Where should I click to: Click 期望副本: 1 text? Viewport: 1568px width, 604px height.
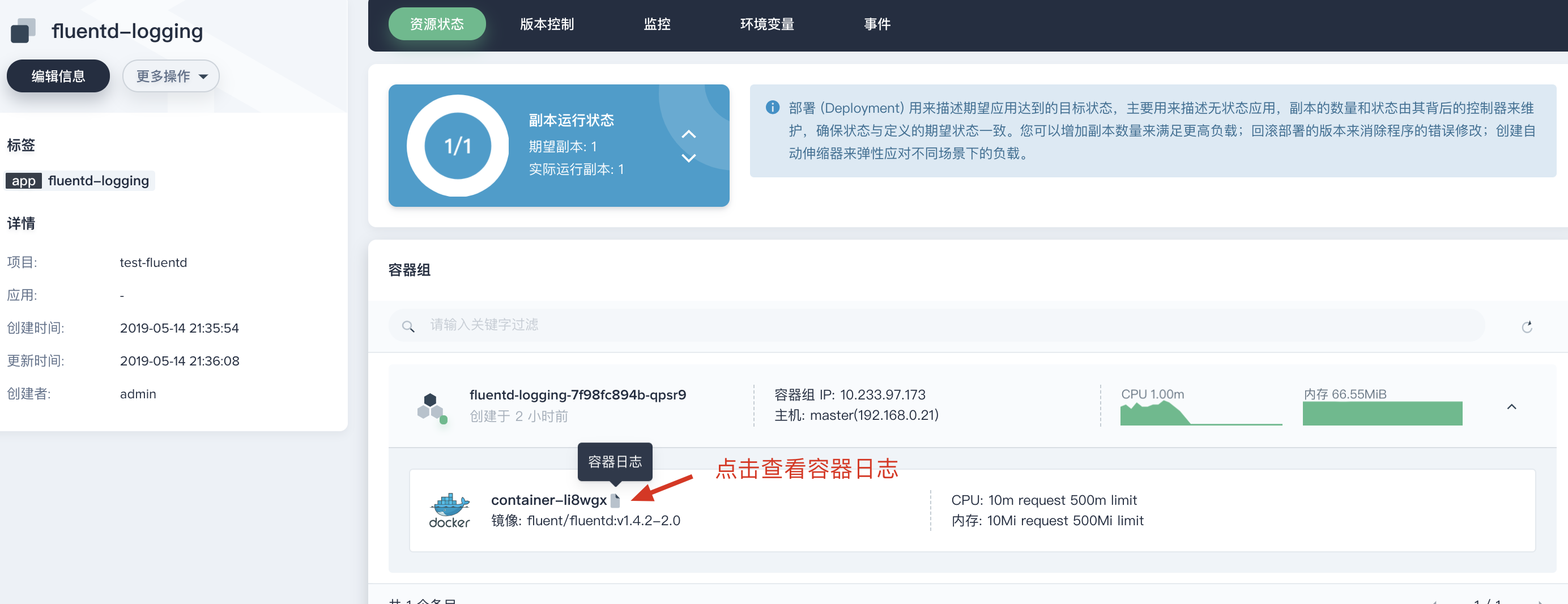[563, 147]
